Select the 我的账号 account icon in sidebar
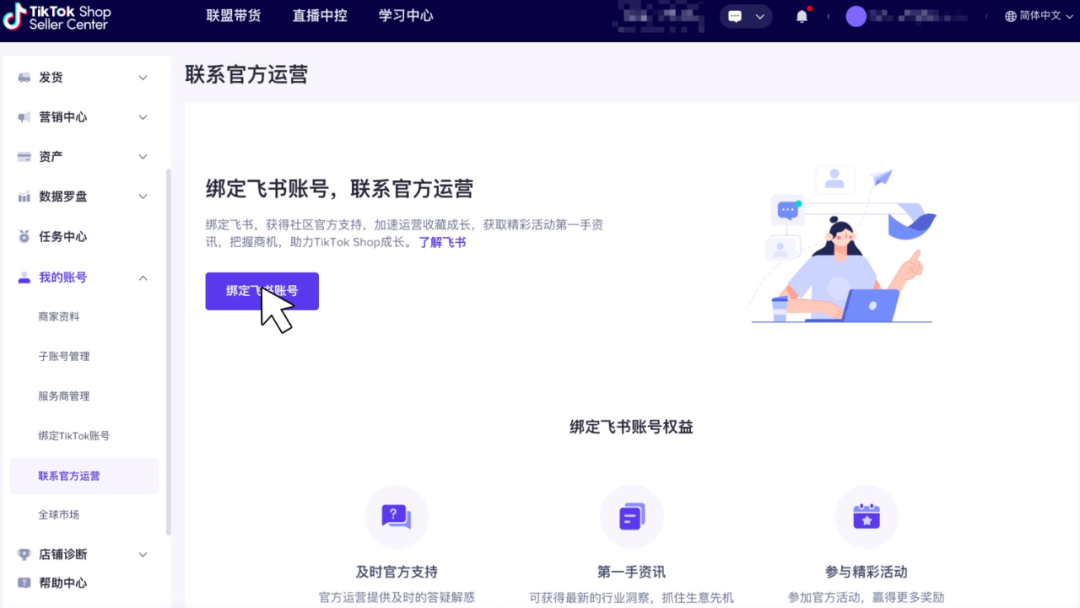Screen dimensions: 1080x608 [x=22, y=277]
